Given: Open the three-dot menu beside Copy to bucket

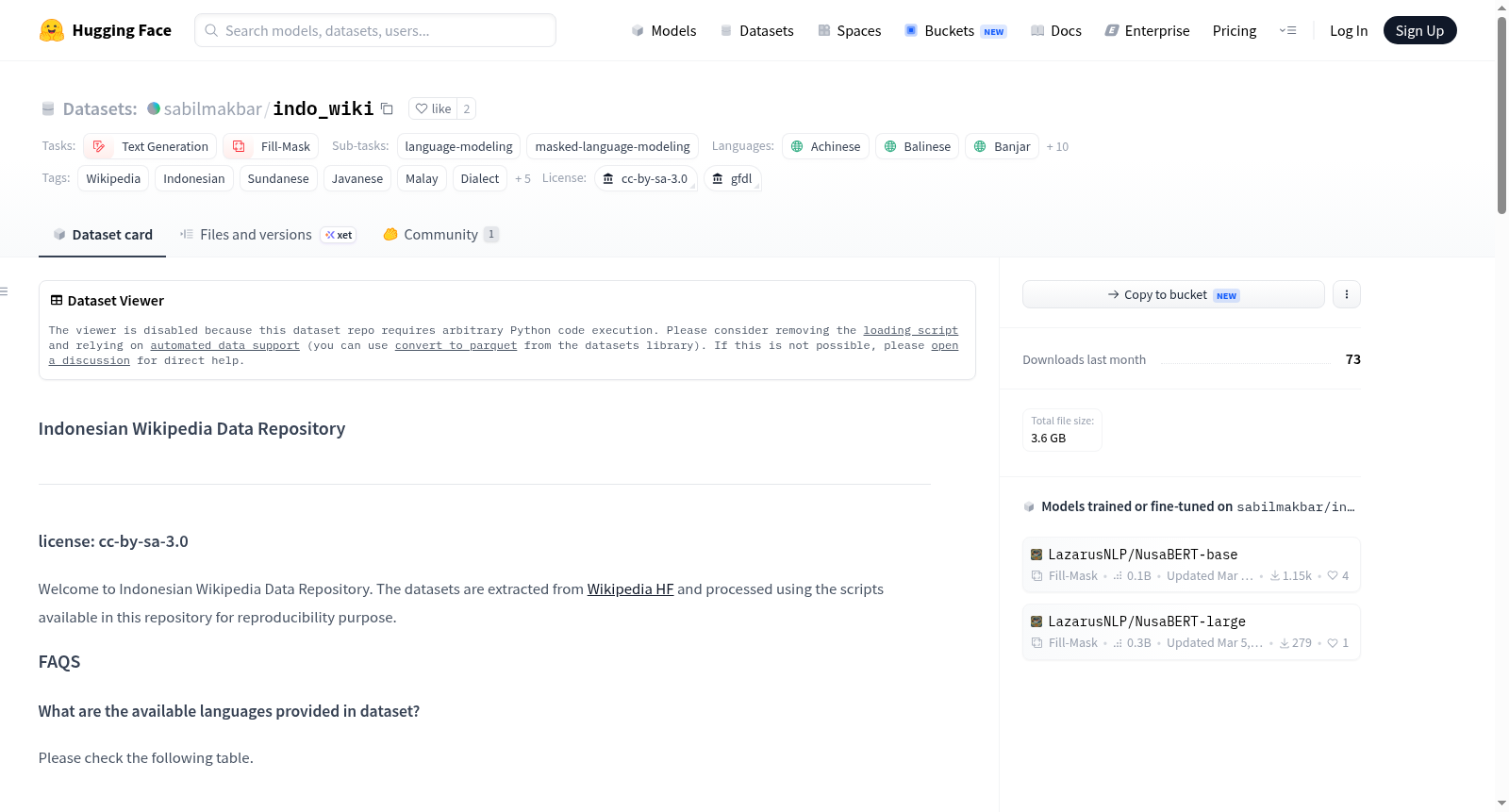Looking at the screenshot, I should [x=1347, y=294].
